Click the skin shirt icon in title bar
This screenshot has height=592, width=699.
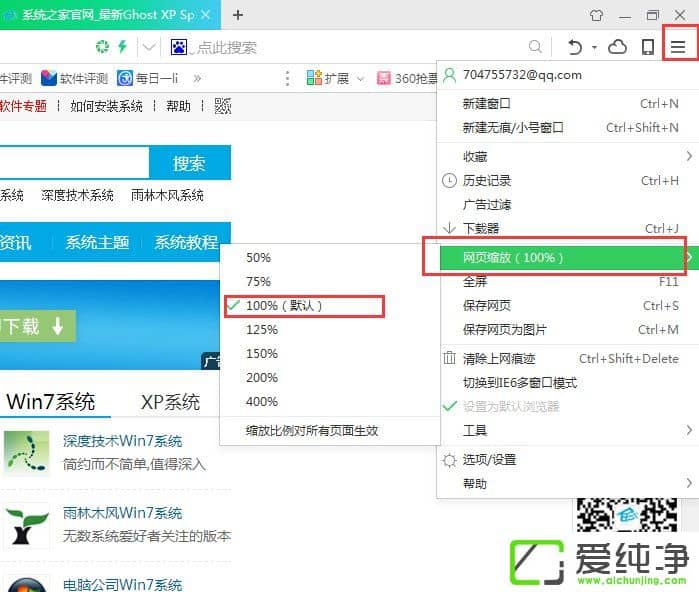click(597, 15)
